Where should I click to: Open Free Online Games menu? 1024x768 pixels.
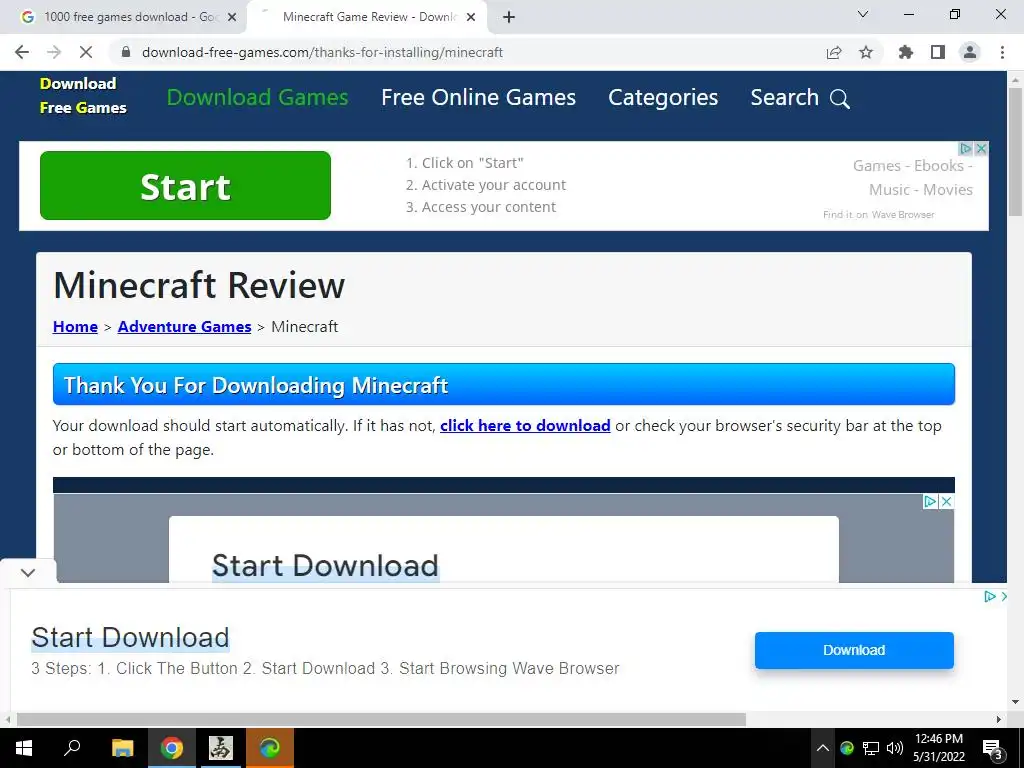pyautogui.click(x=479, y=97)
